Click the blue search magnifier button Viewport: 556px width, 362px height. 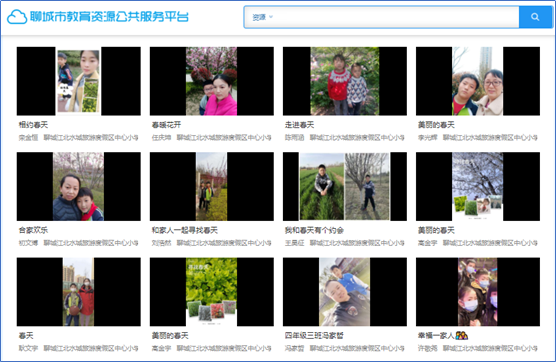click(535, 17)
